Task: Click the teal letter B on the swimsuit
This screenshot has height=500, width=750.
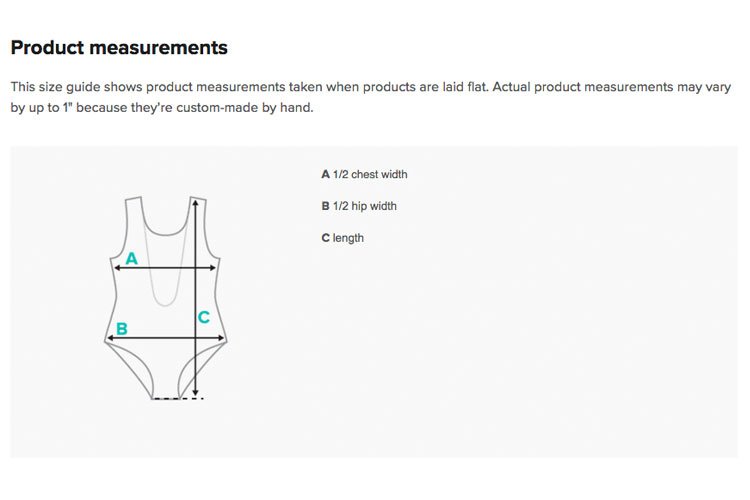Action: [122, 329]
